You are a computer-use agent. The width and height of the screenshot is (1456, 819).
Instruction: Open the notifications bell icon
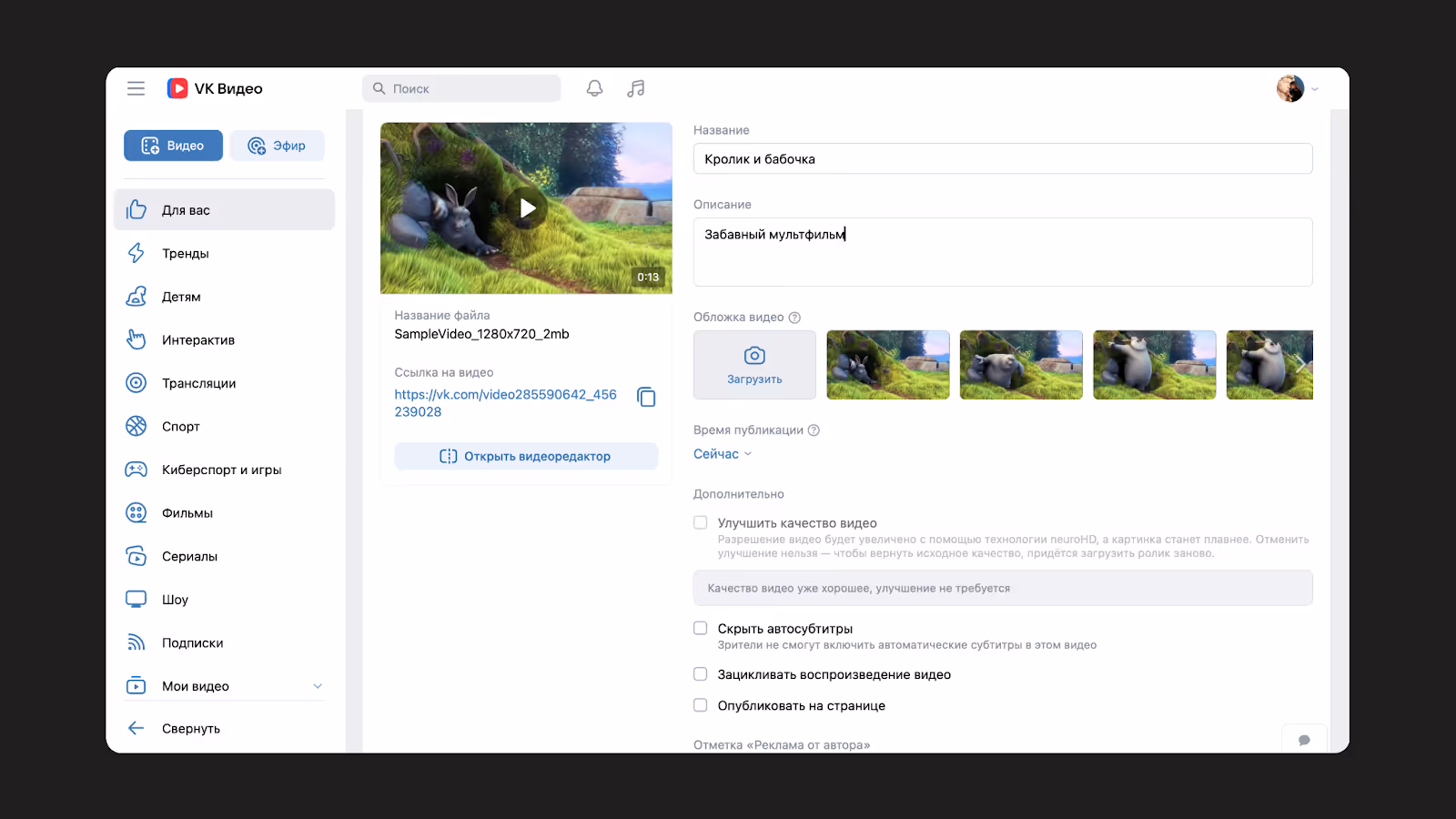(x=594, y=88)
